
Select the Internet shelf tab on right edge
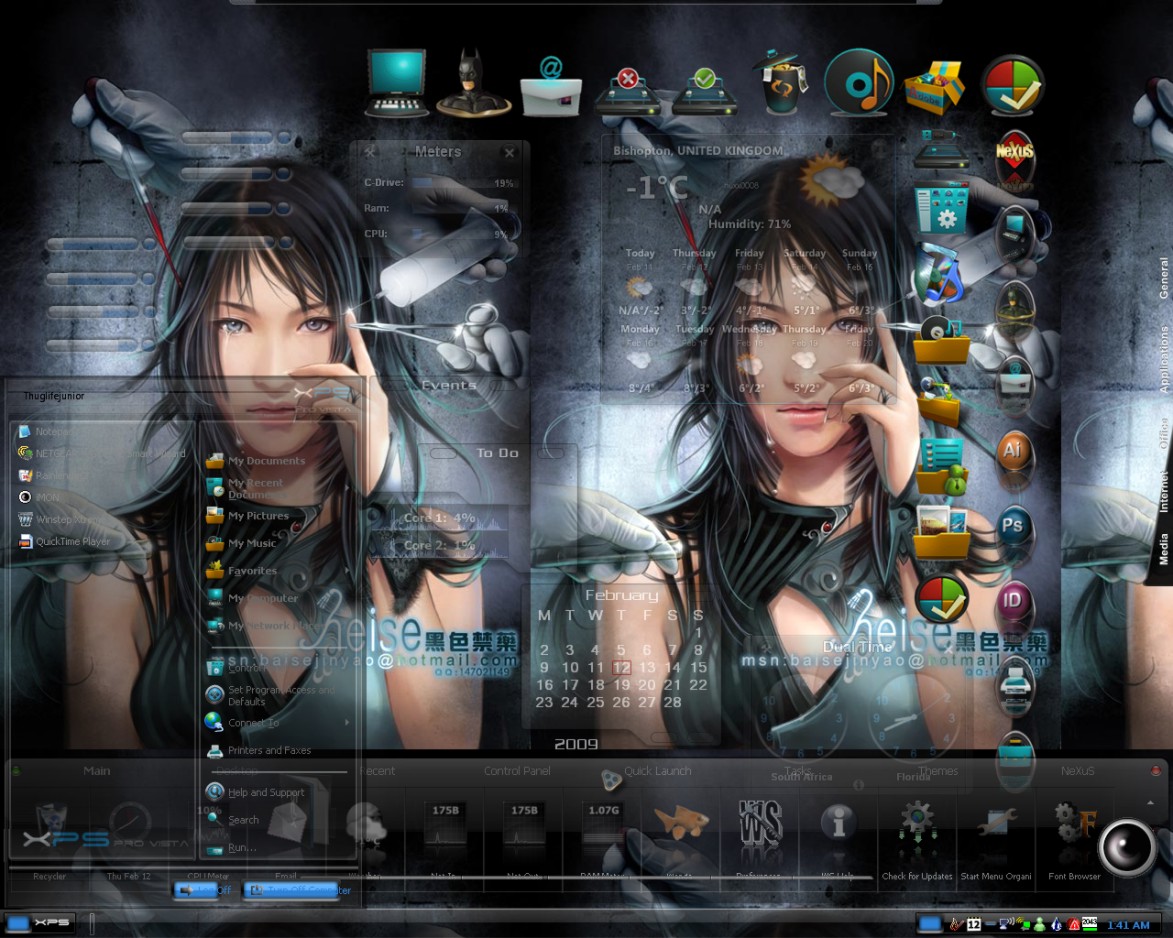tap(1163, 491)
